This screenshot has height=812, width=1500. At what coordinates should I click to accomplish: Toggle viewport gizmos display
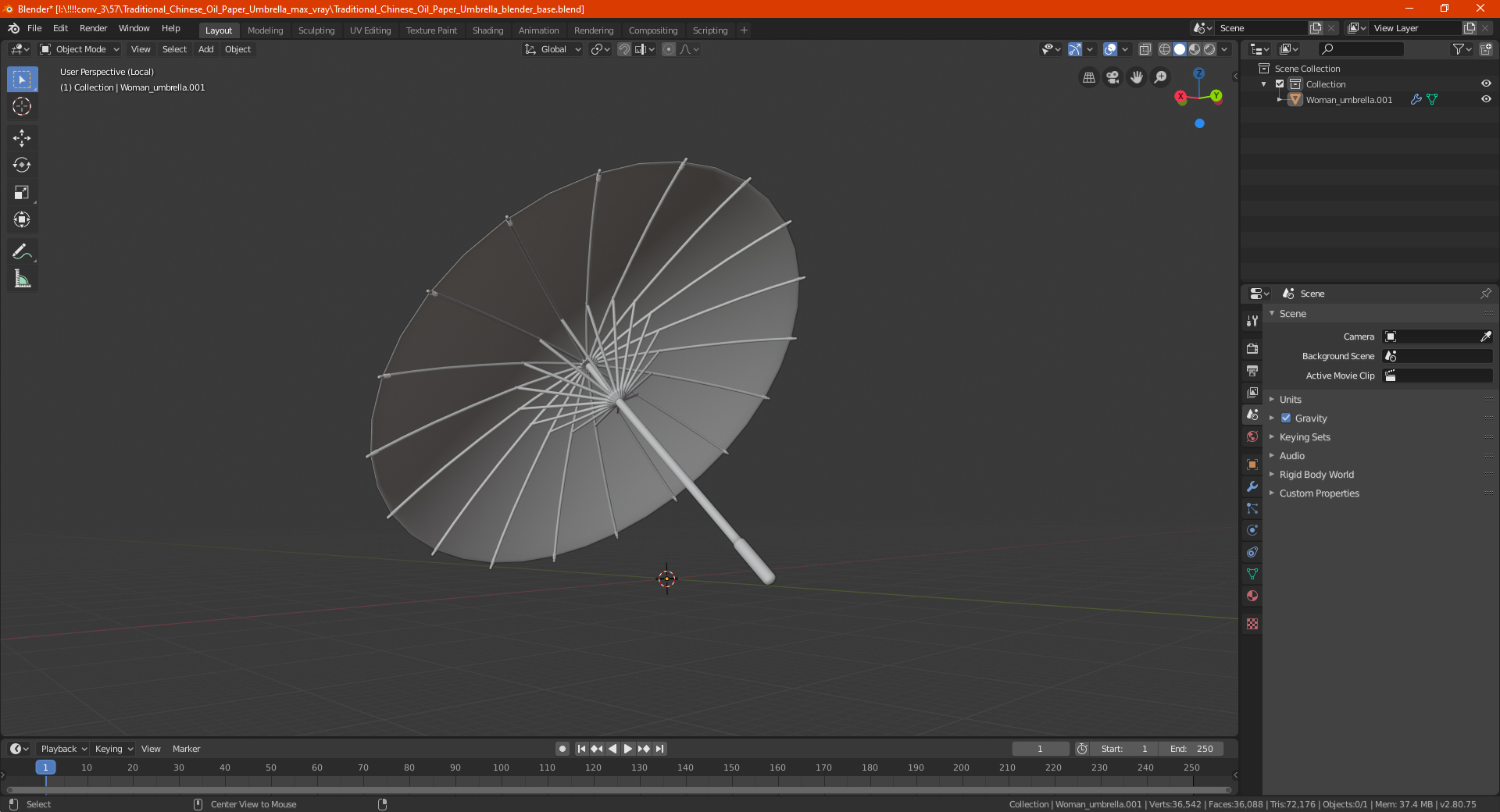coord(1075,49)
